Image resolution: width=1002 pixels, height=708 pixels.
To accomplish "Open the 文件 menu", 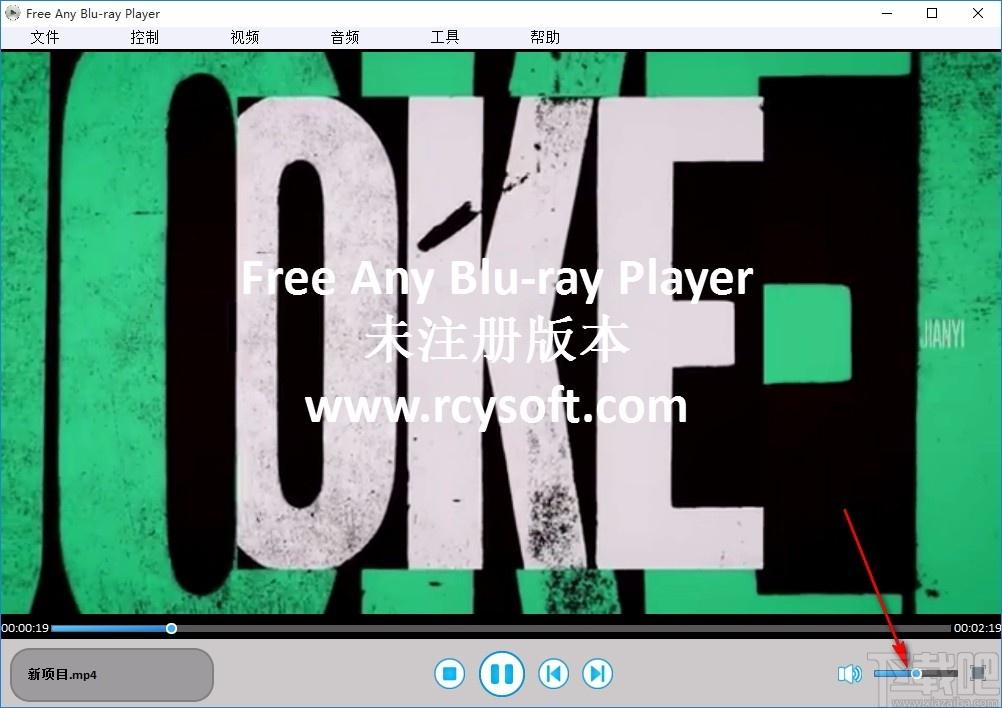I will tap(45, 38).
